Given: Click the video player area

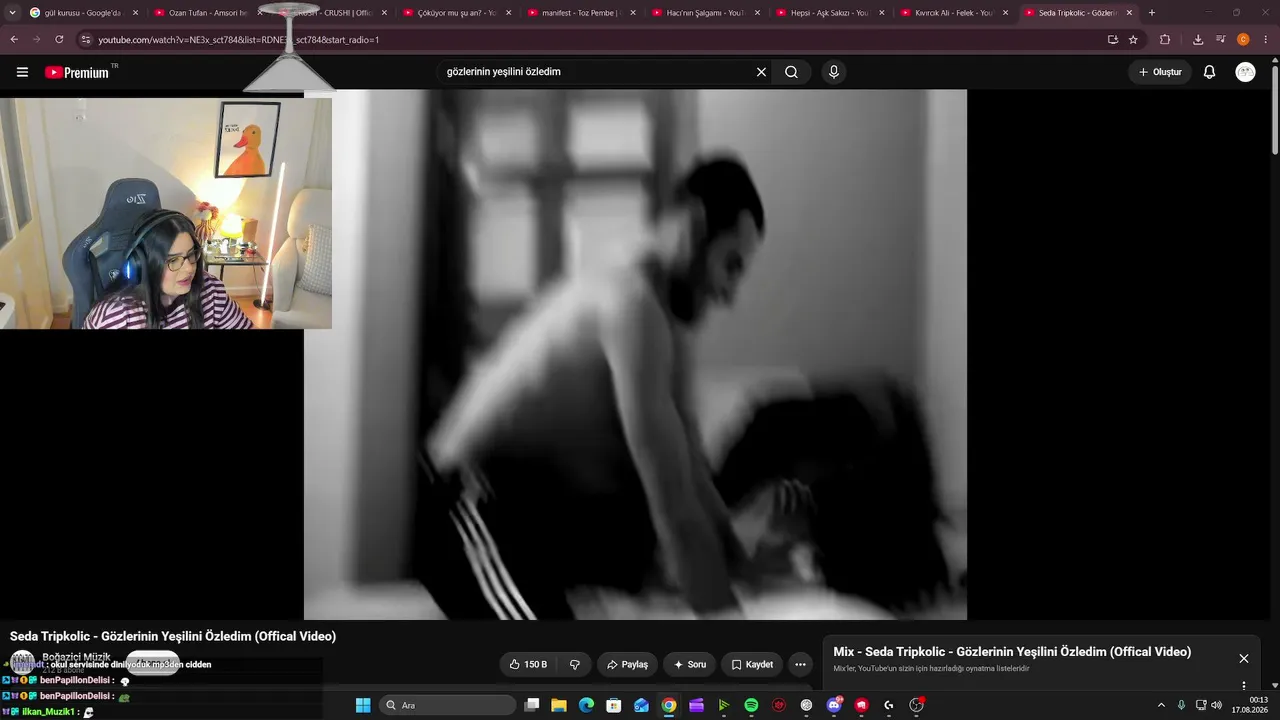Looking at the screenshot, I should coord(635,355).
